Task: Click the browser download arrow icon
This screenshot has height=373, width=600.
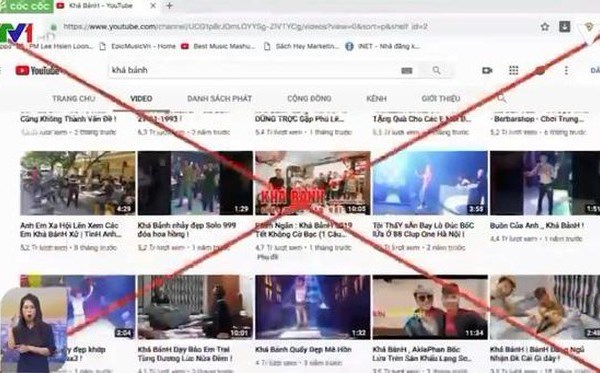Action: click(565, 26)
